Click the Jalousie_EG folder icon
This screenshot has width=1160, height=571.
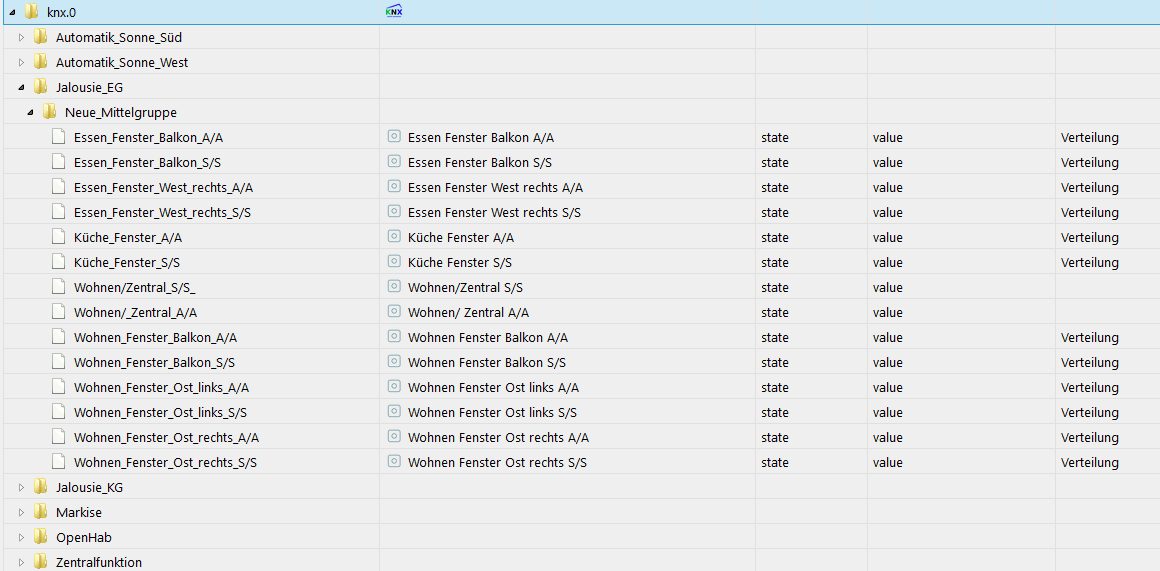point(41,87)
